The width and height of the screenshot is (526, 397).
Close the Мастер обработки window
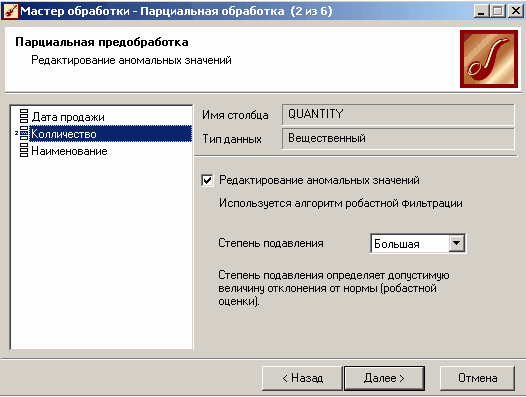point(515,11)
